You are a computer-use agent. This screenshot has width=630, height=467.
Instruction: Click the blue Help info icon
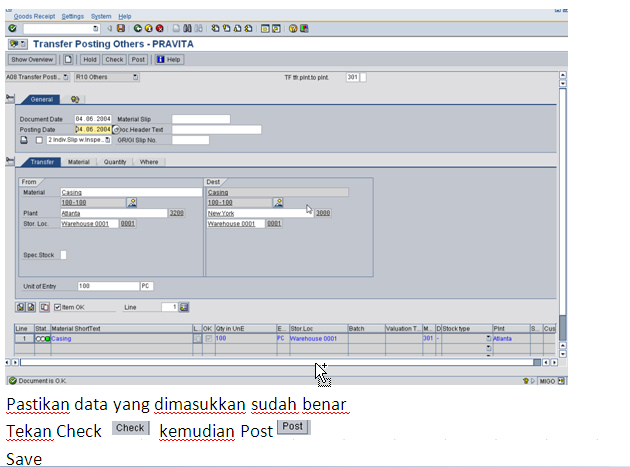pyautogui.click(x=160, y=60)
